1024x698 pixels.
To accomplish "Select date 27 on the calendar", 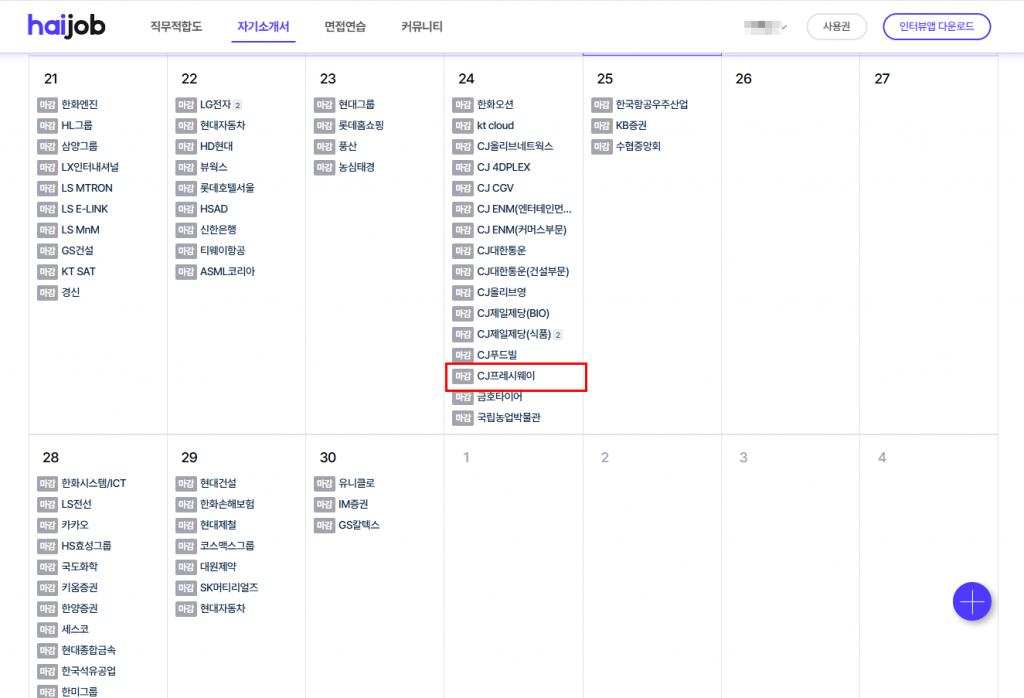I will click(882, 79).
